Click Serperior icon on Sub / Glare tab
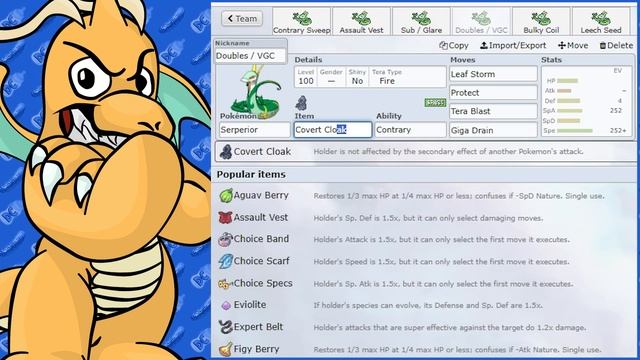 point(421,18)
